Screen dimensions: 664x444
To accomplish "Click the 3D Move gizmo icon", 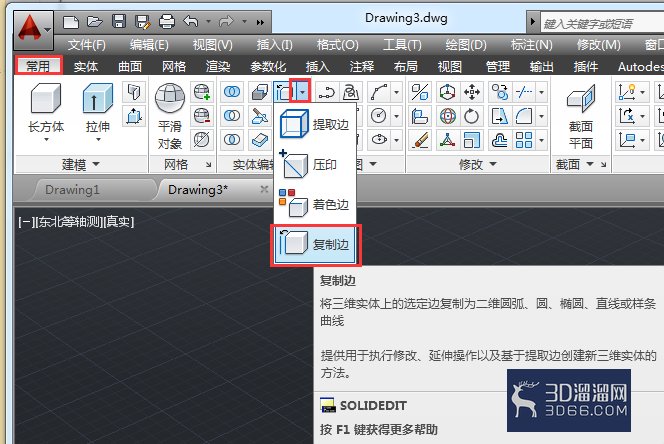I will point(447,92).
